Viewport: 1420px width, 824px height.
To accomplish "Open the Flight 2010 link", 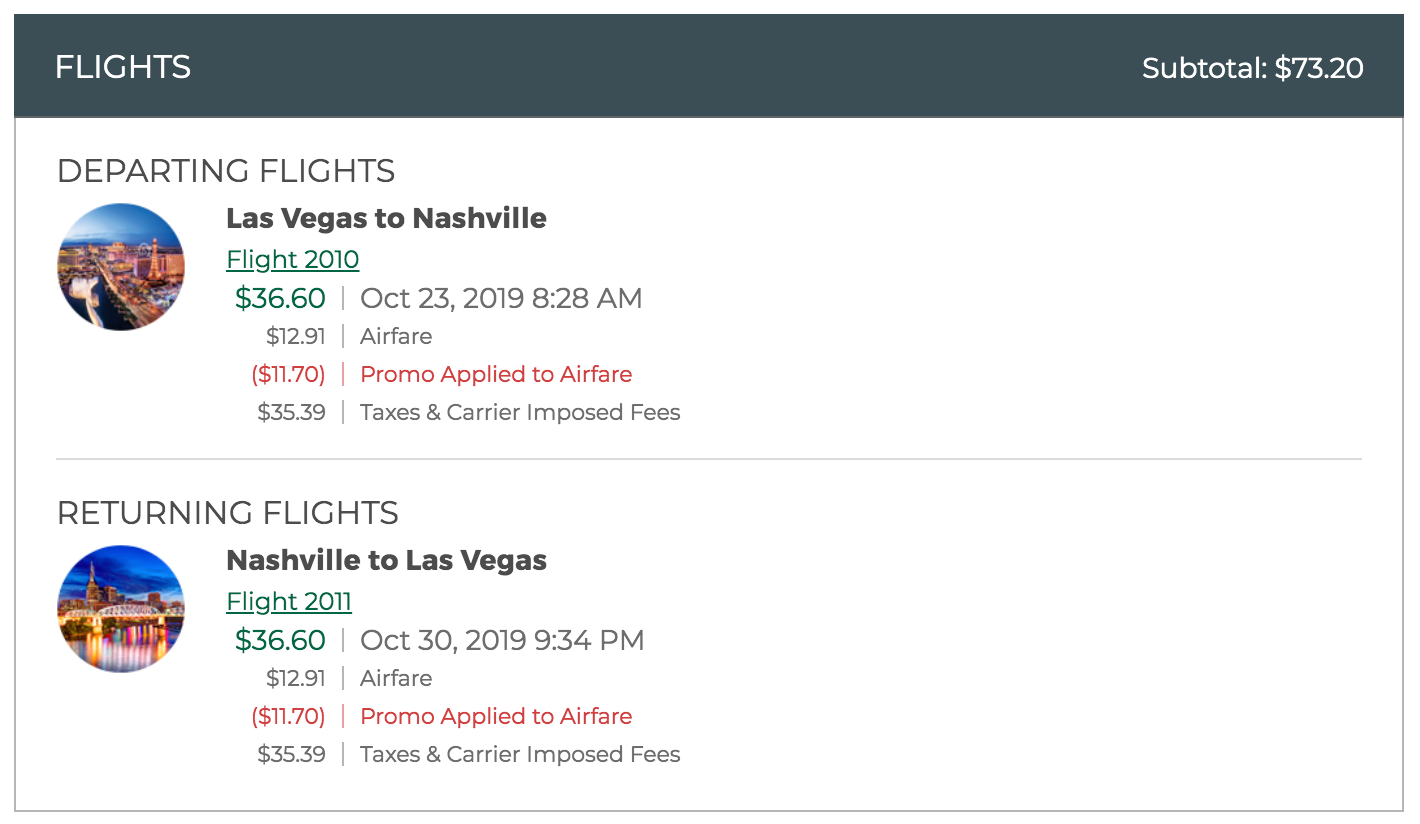I will coord(292,260).
